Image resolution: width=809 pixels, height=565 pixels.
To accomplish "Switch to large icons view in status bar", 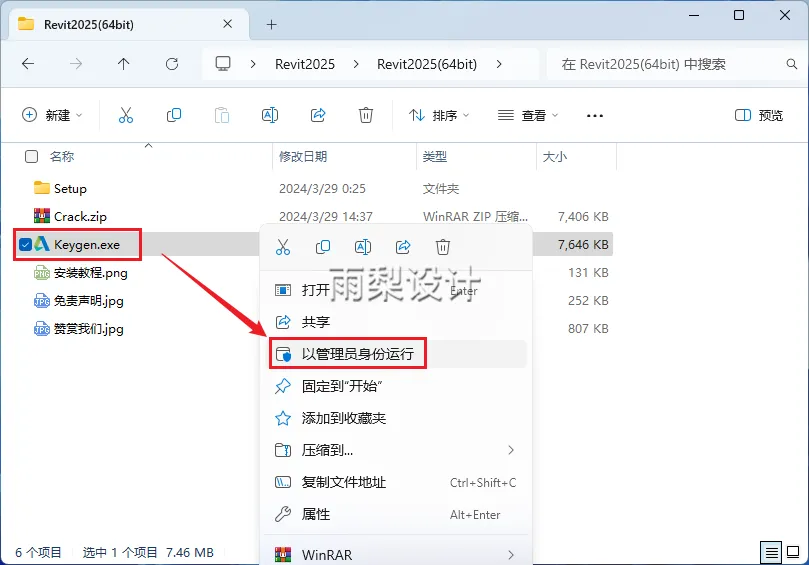I will 793,553.
